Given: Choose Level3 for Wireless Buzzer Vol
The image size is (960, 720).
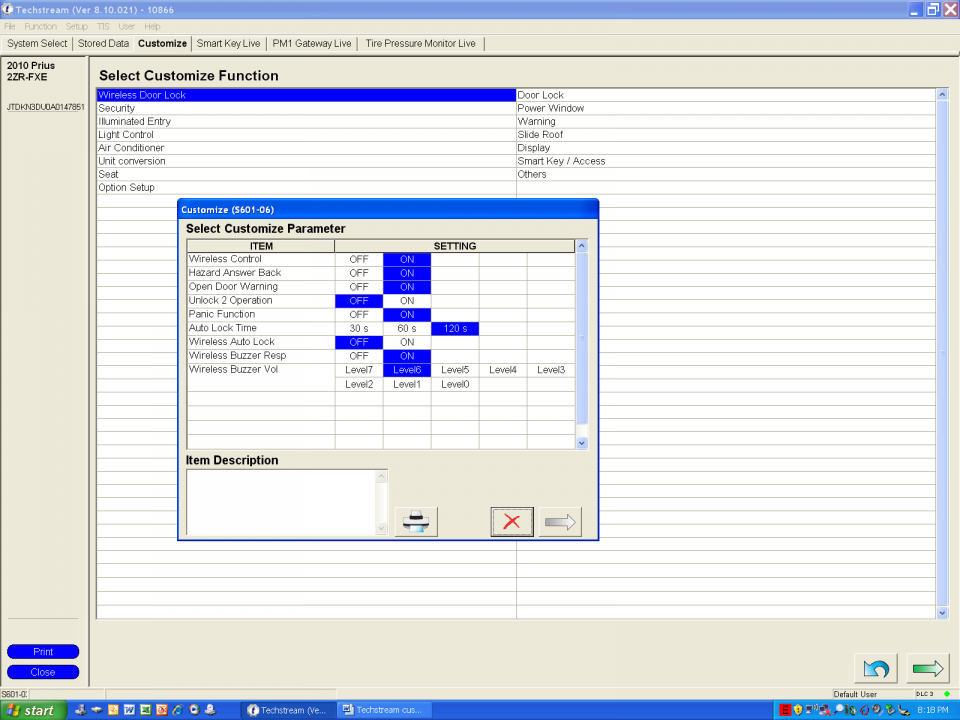Looking at the screenshot, I should (551, 370).
